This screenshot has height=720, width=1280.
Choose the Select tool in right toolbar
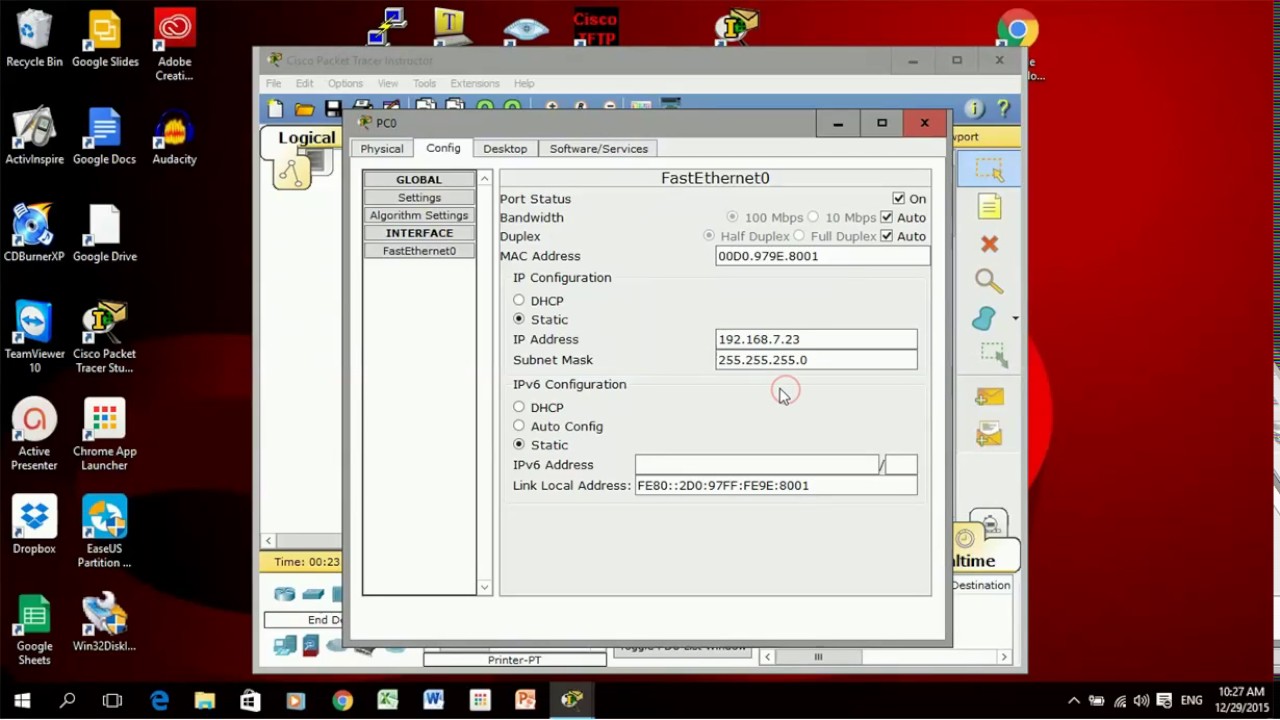click(x=989, y=169)
